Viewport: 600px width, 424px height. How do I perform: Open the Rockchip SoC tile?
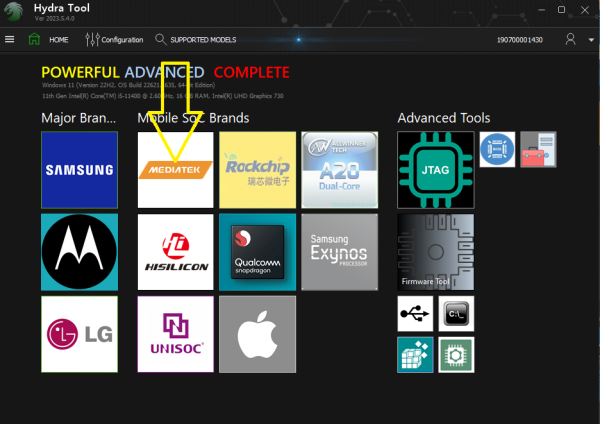pyautogui.click(x=258, y=170)
